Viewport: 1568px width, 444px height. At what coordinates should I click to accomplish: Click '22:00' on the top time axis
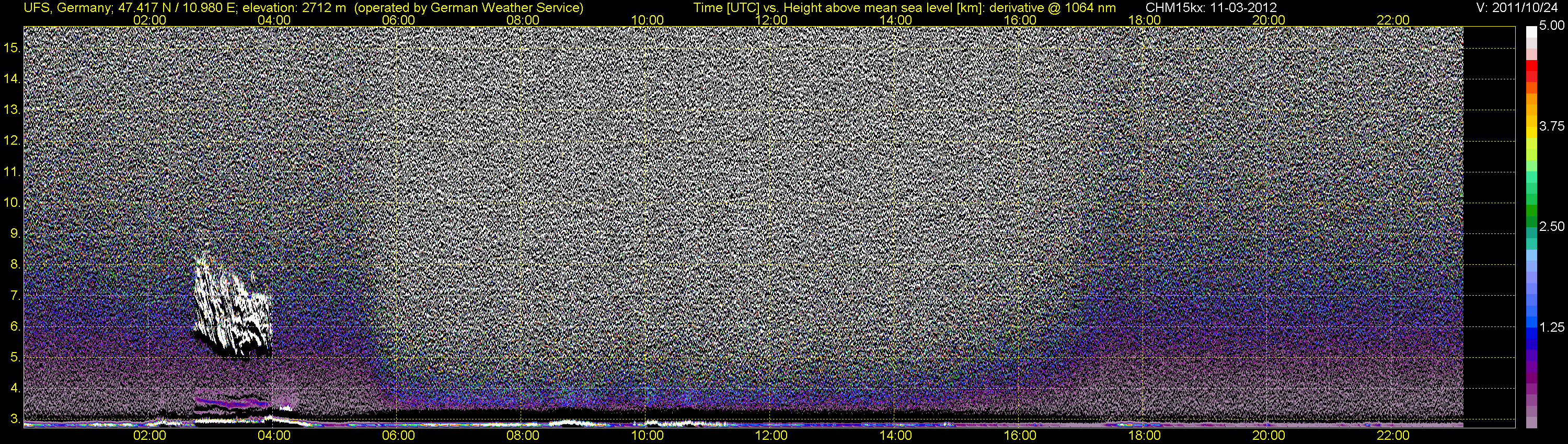(x=1393, y=20)
